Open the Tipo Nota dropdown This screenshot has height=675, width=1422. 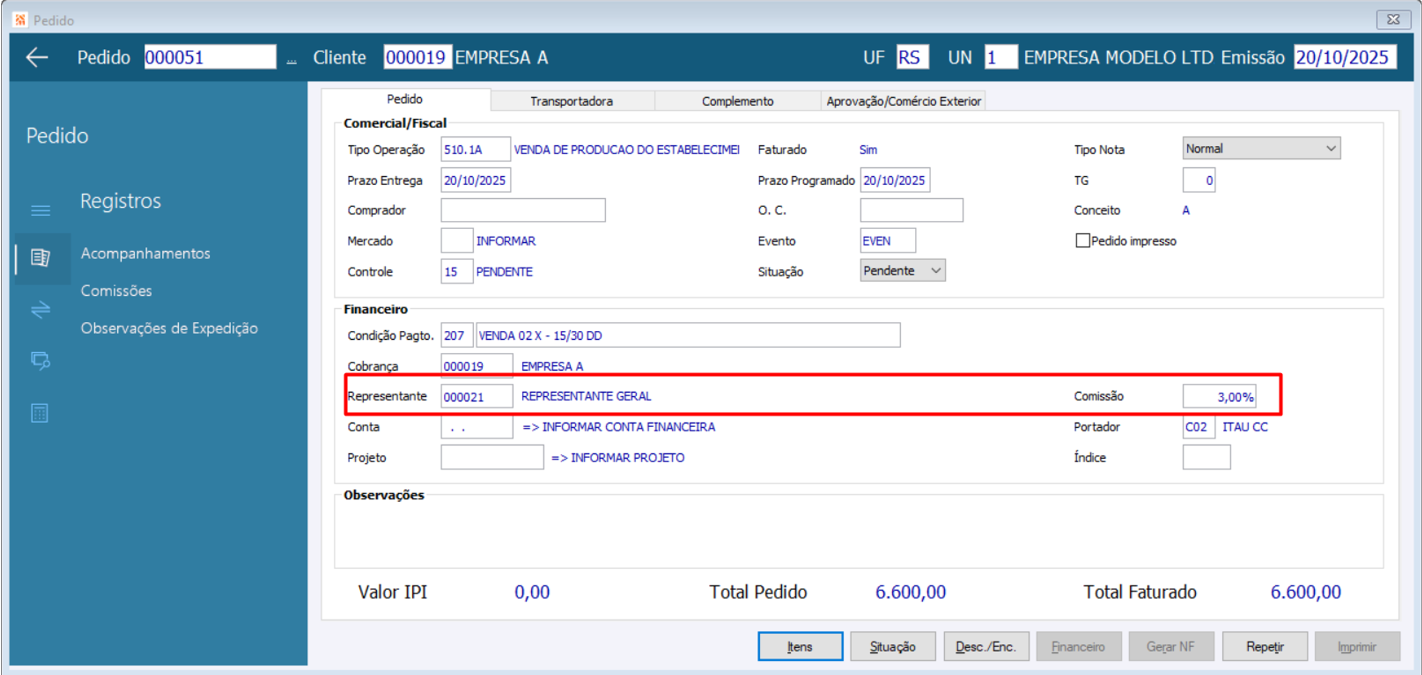[x=1261, y=148]
